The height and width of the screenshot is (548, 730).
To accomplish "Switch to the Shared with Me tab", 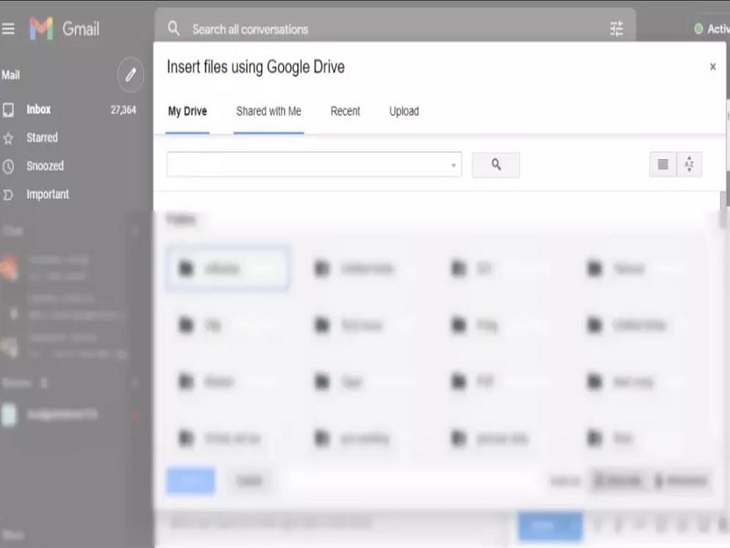I will [268, 111].
